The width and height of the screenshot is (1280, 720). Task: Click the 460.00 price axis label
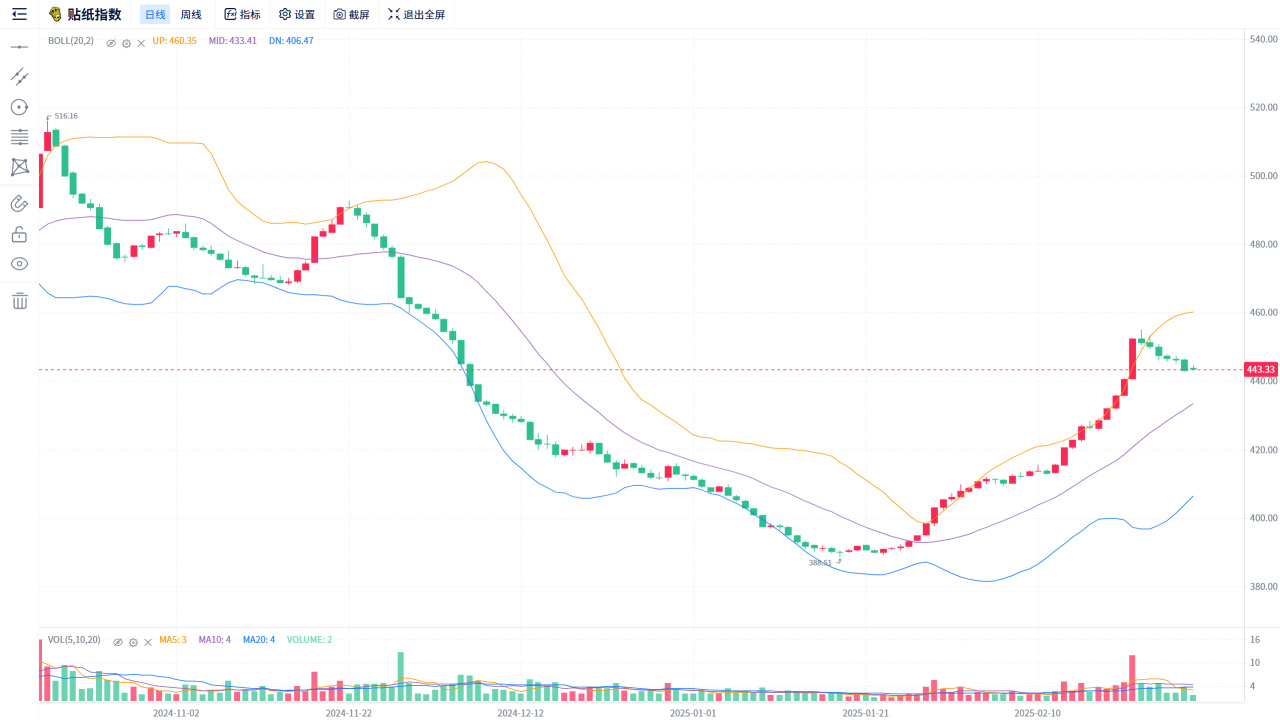[x=1264, y=313]
